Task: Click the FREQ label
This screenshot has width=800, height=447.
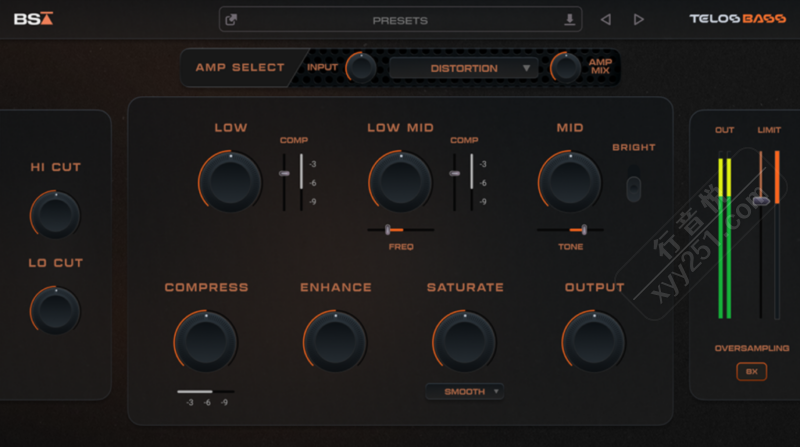Action: tap(401, 246)
